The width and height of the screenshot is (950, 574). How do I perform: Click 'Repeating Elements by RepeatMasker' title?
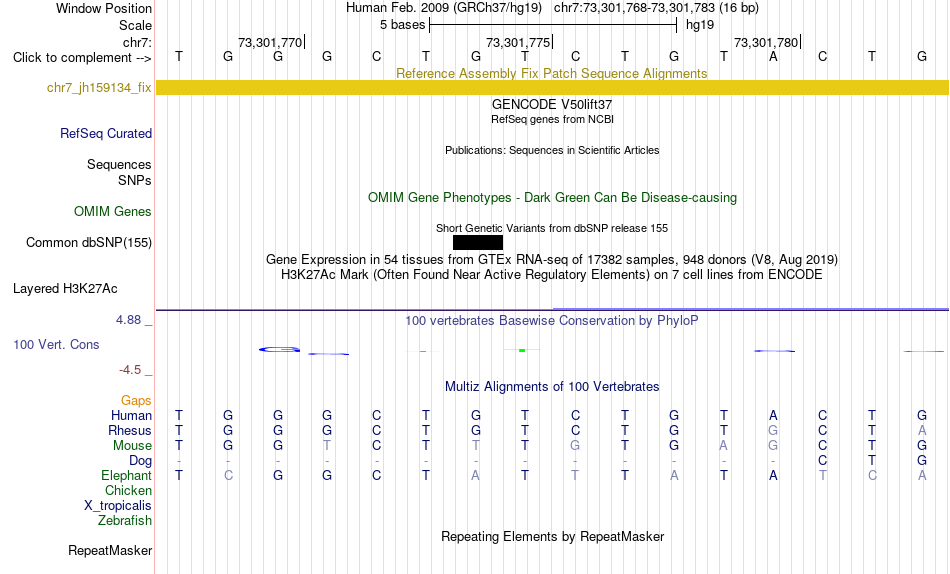tap(553, 536)
